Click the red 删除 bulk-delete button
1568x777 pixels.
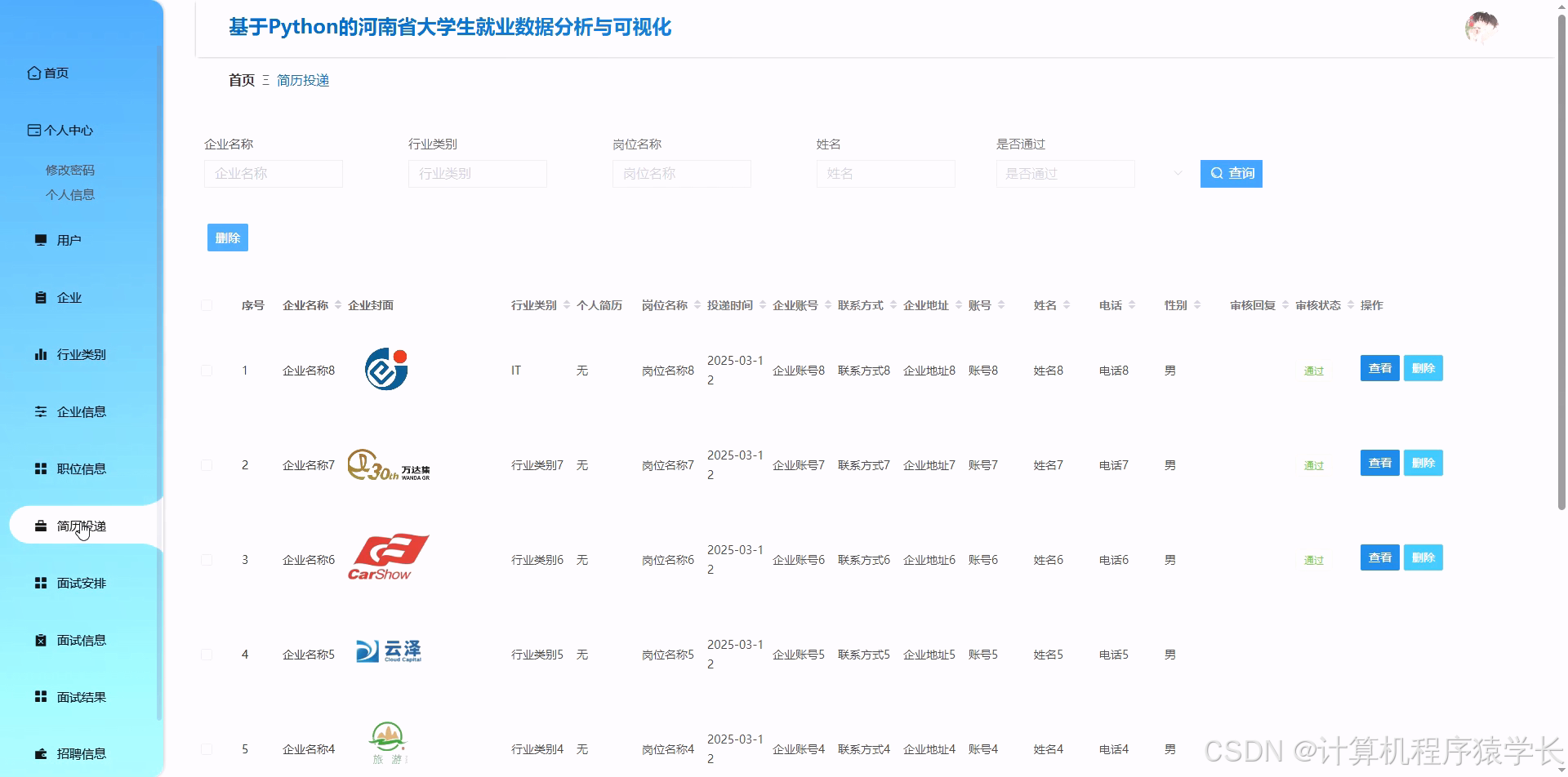(x=227, y=237)
